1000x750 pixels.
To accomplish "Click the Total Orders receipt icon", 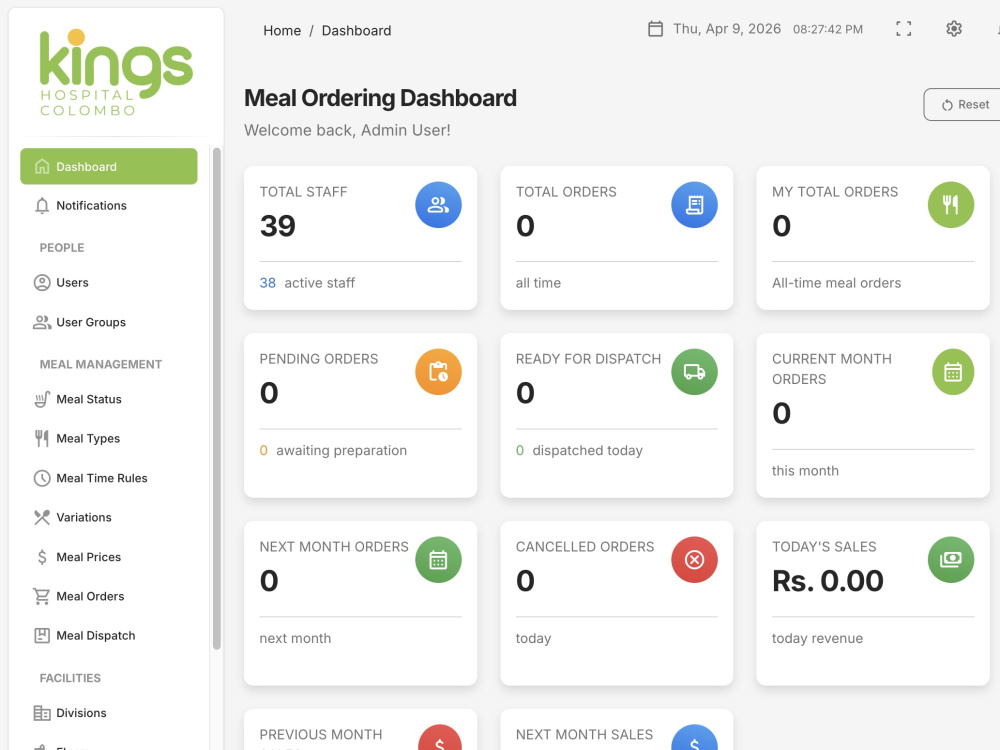I will click(695, 205).
